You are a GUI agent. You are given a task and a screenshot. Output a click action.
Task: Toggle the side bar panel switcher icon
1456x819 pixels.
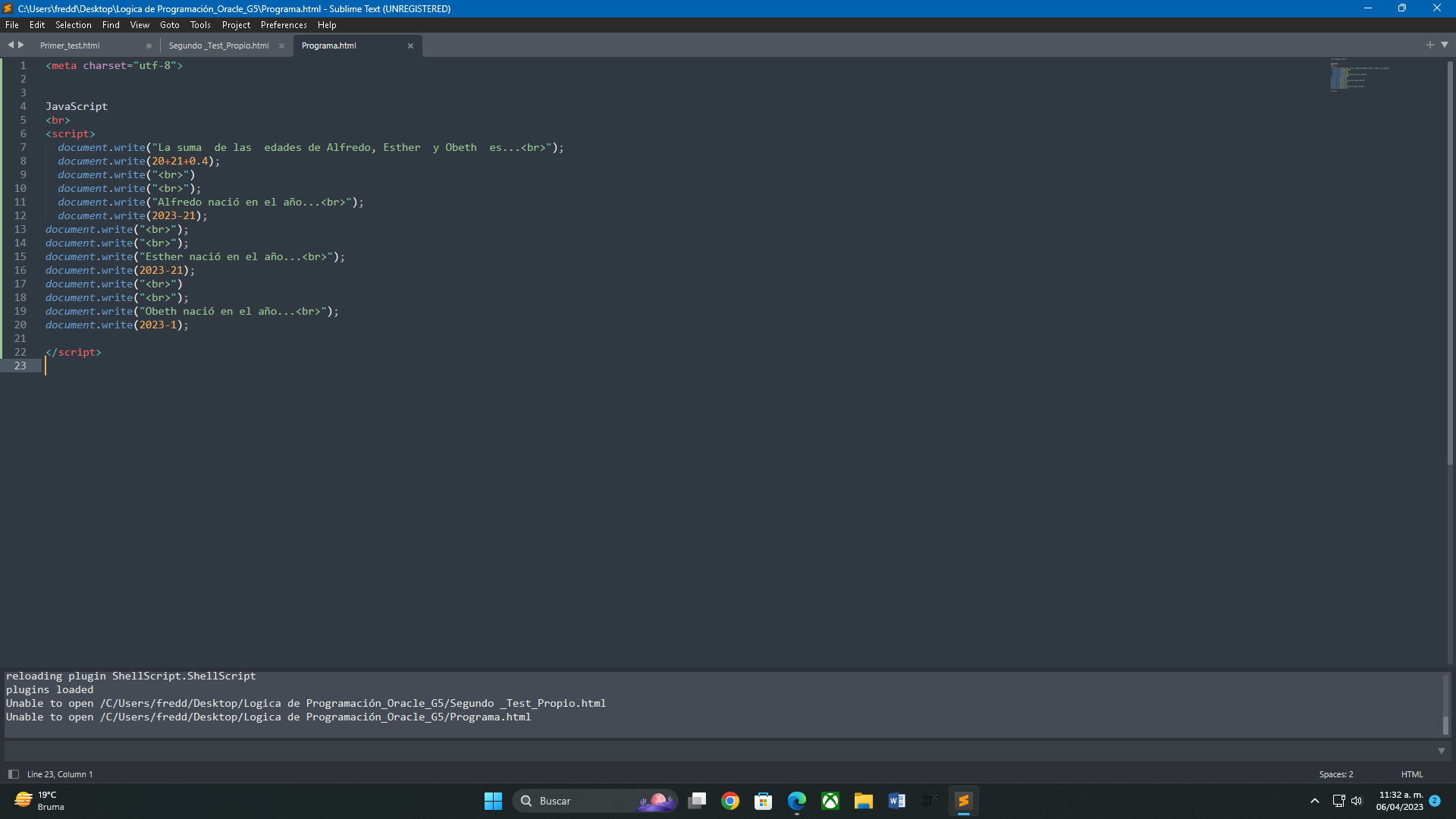pyautogui.click(x=13, y=774)
